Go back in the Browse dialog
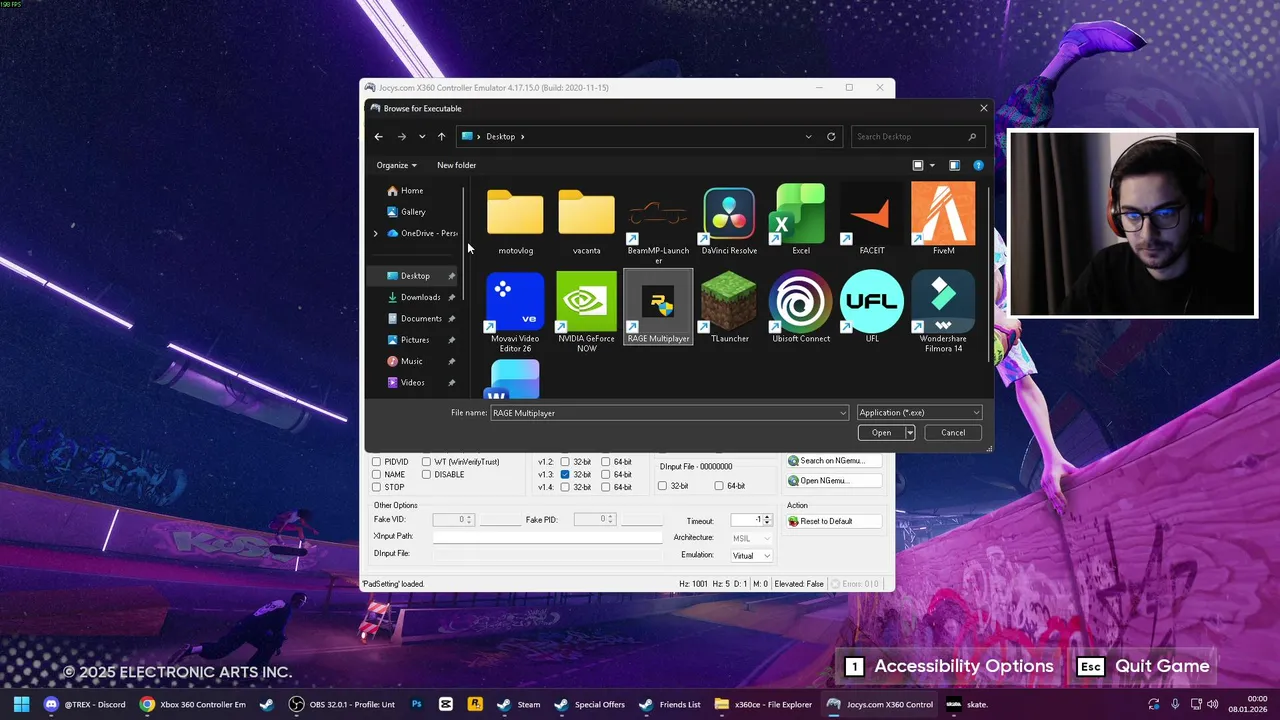Image resolution: width=1280 pixels, height=720 pixels. pos(378,136)
